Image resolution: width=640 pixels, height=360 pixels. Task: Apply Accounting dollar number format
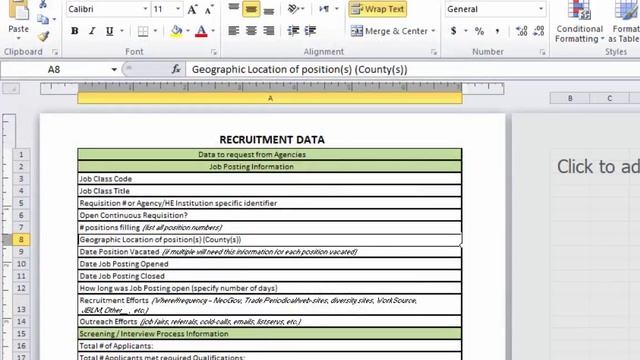(x=453, y=31)
